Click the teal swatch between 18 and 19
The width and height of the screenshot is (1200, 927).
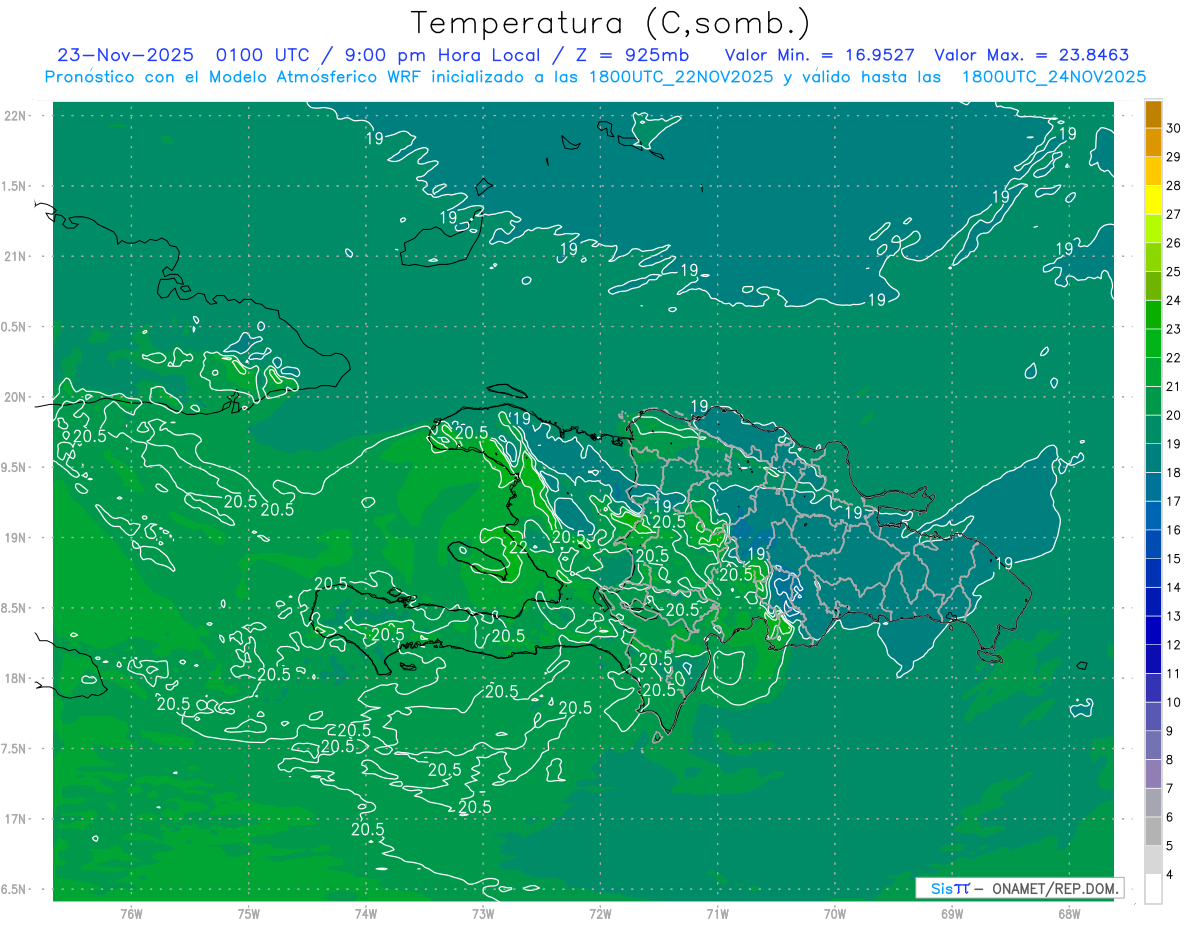(x=1154, y=458)
